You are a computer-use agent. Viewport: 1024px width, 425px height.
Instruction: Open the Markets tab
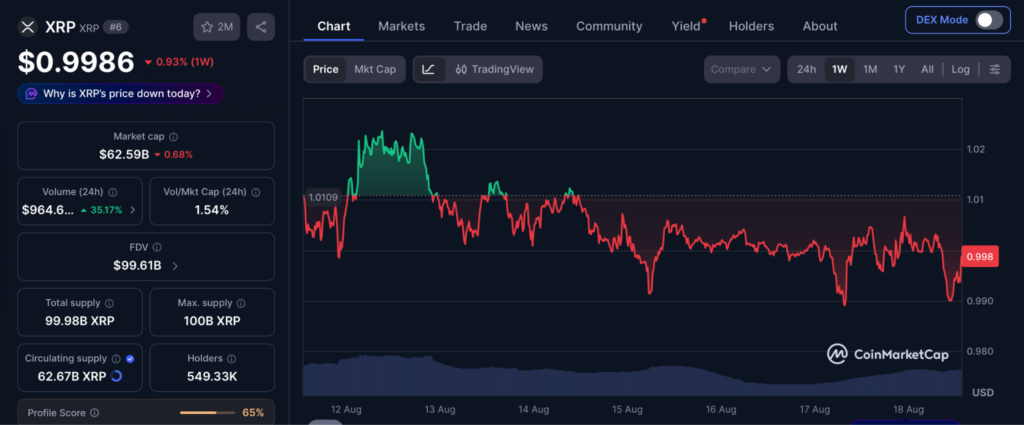402,26
